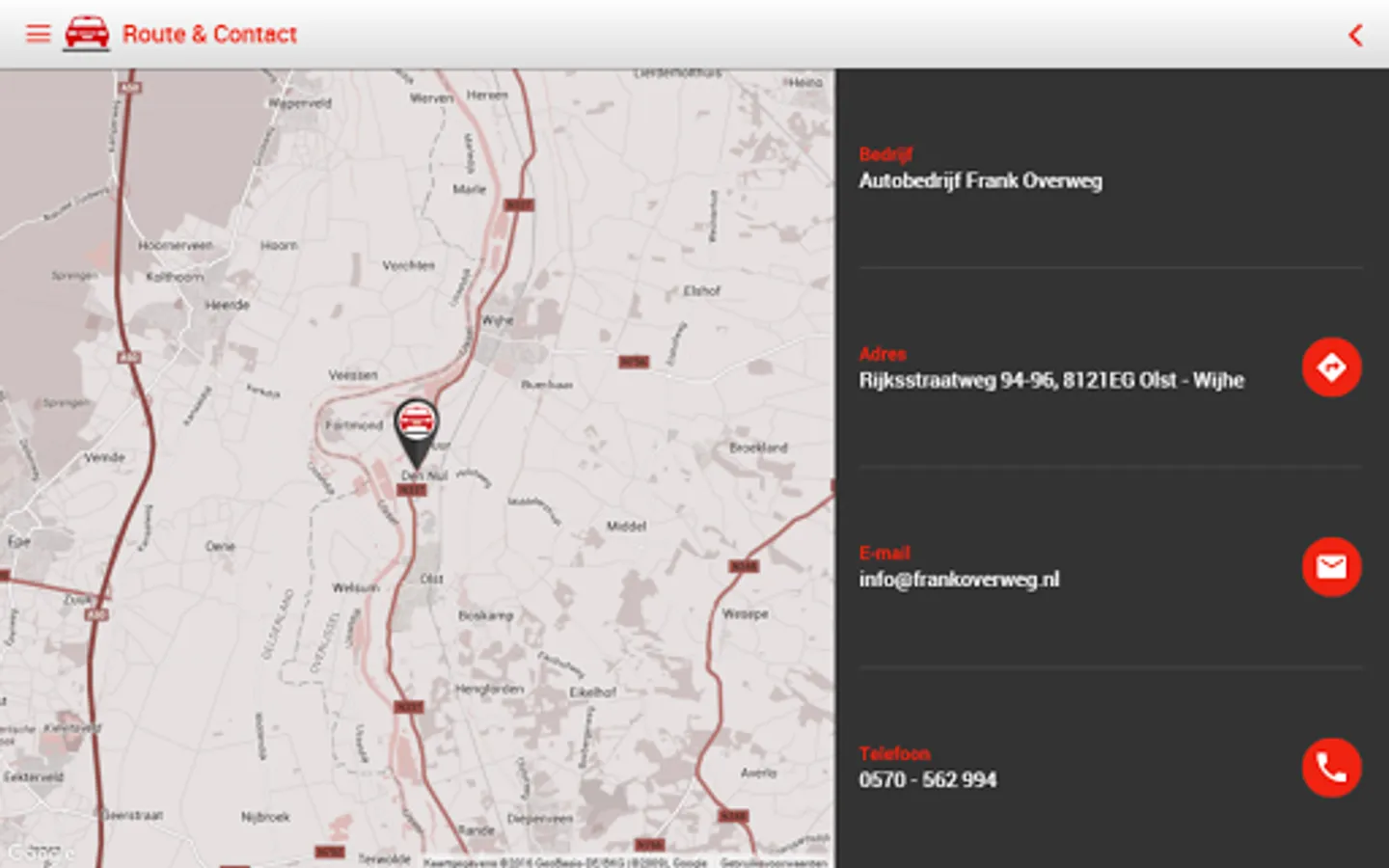Click Olst town label on map

click(x=432, y=579)
